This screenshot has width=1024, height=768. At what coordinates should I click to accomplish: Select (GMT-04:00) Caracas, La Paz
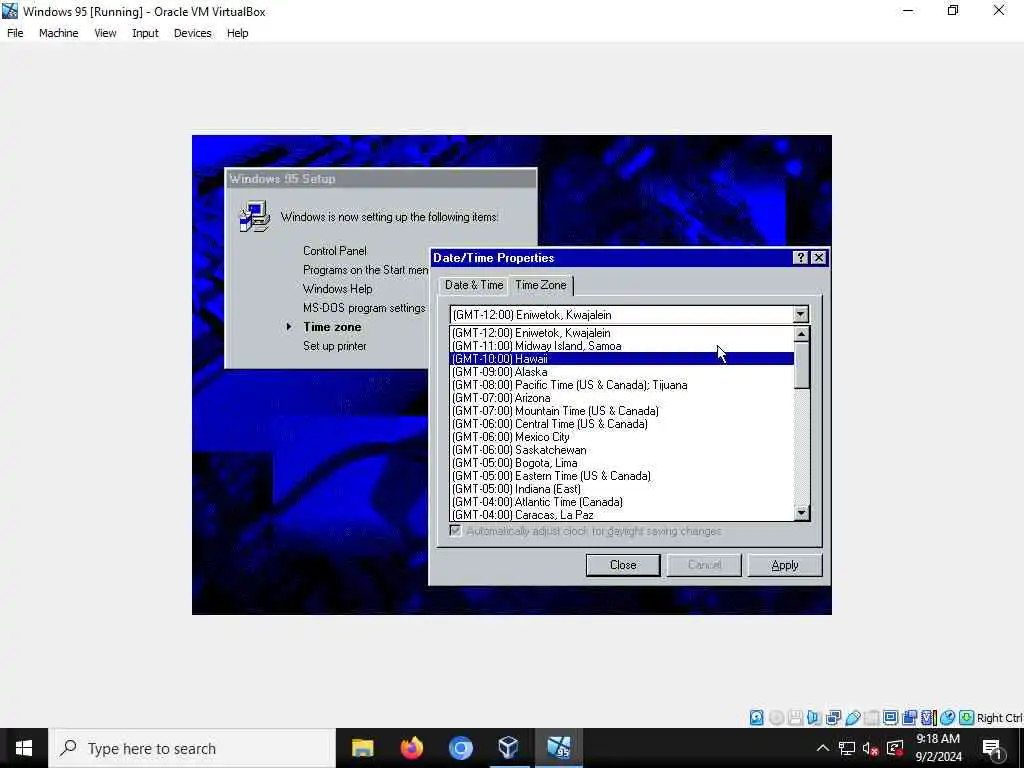(621, 515)
